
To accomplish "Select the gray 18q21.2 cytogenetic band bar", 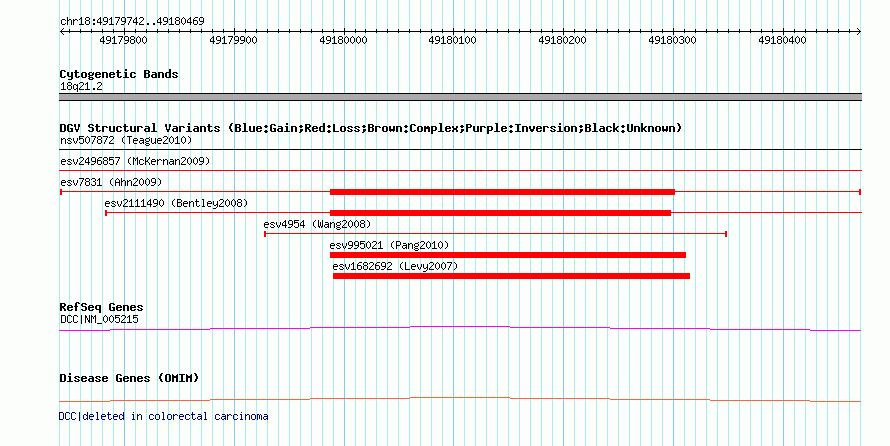I will point(460,97).
